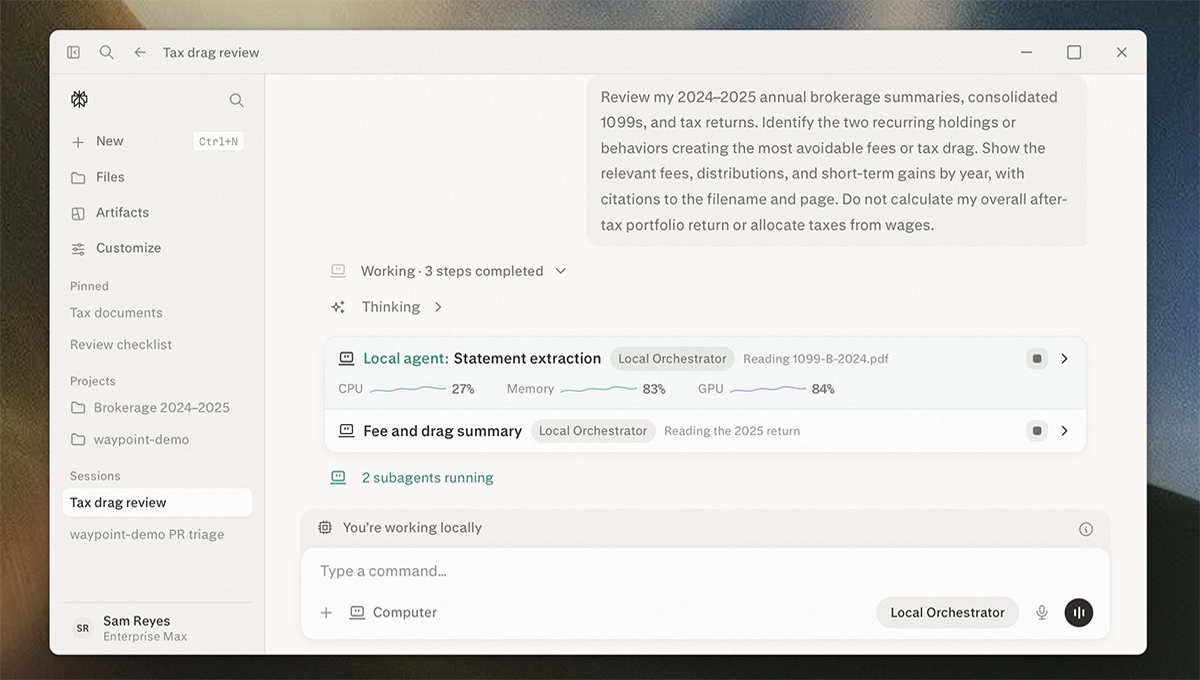Go back using the arrow icon

click(x=140, y=52)
